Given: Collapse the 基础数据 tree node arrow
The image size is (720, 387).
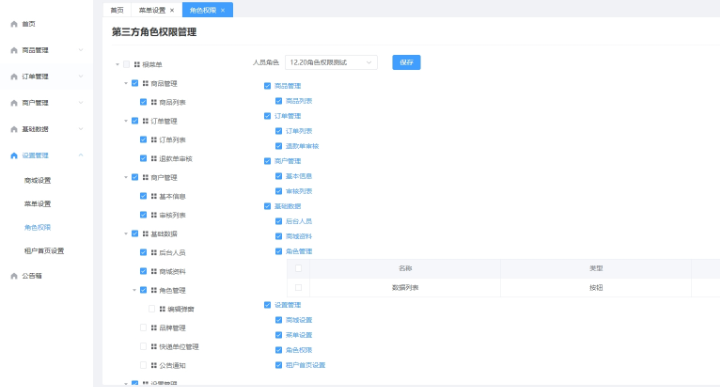Looking at the screenshot, I should pos(126,234).
